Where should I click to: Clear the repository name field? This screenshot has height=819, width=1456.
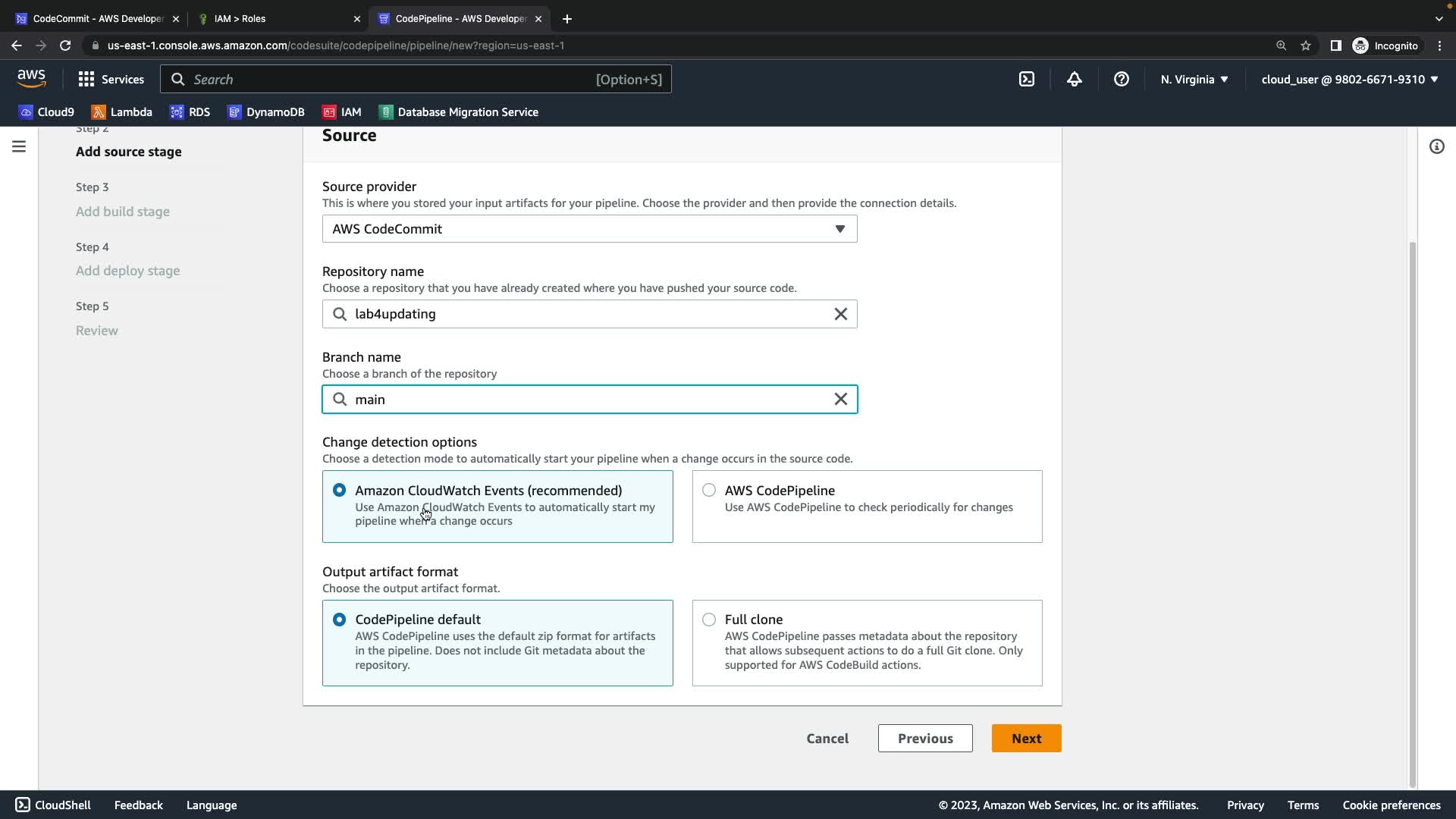(840, 314)
